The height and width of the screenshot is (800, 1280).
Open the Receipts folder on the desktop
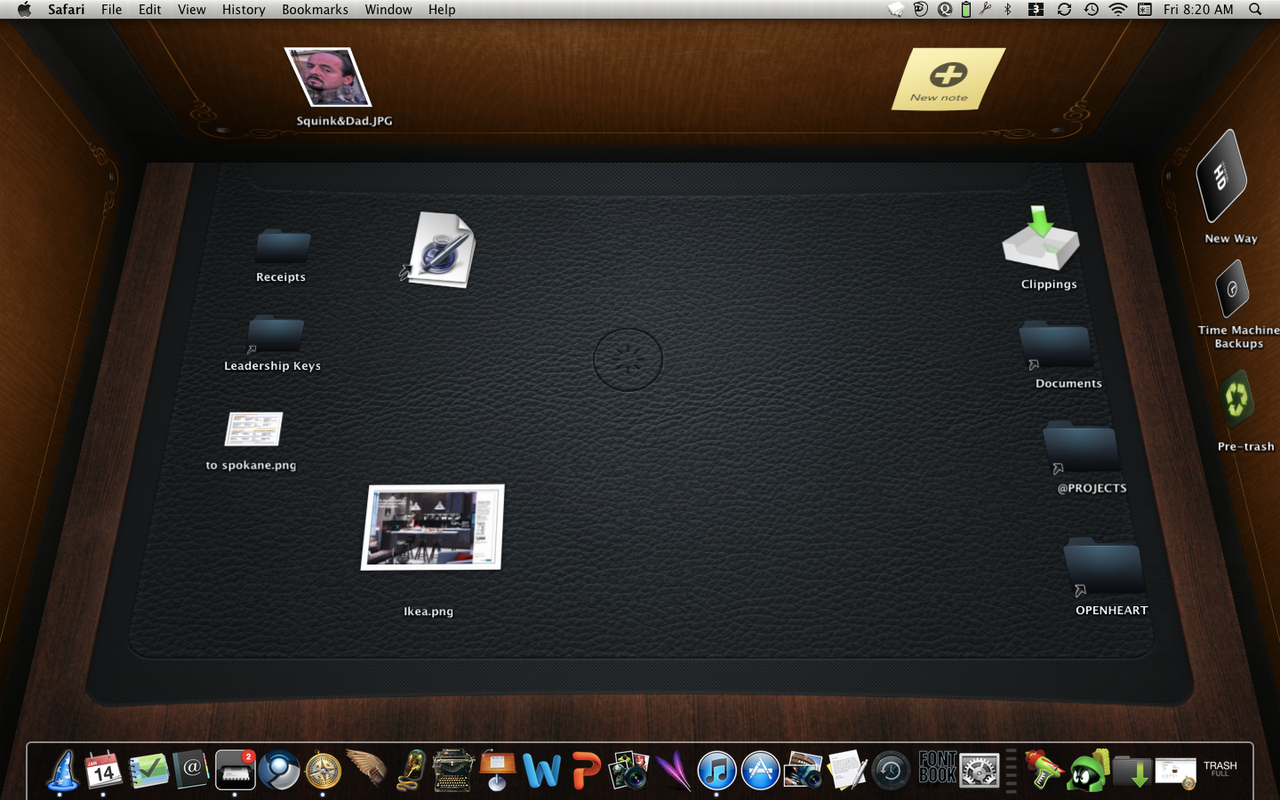[283, 247]
